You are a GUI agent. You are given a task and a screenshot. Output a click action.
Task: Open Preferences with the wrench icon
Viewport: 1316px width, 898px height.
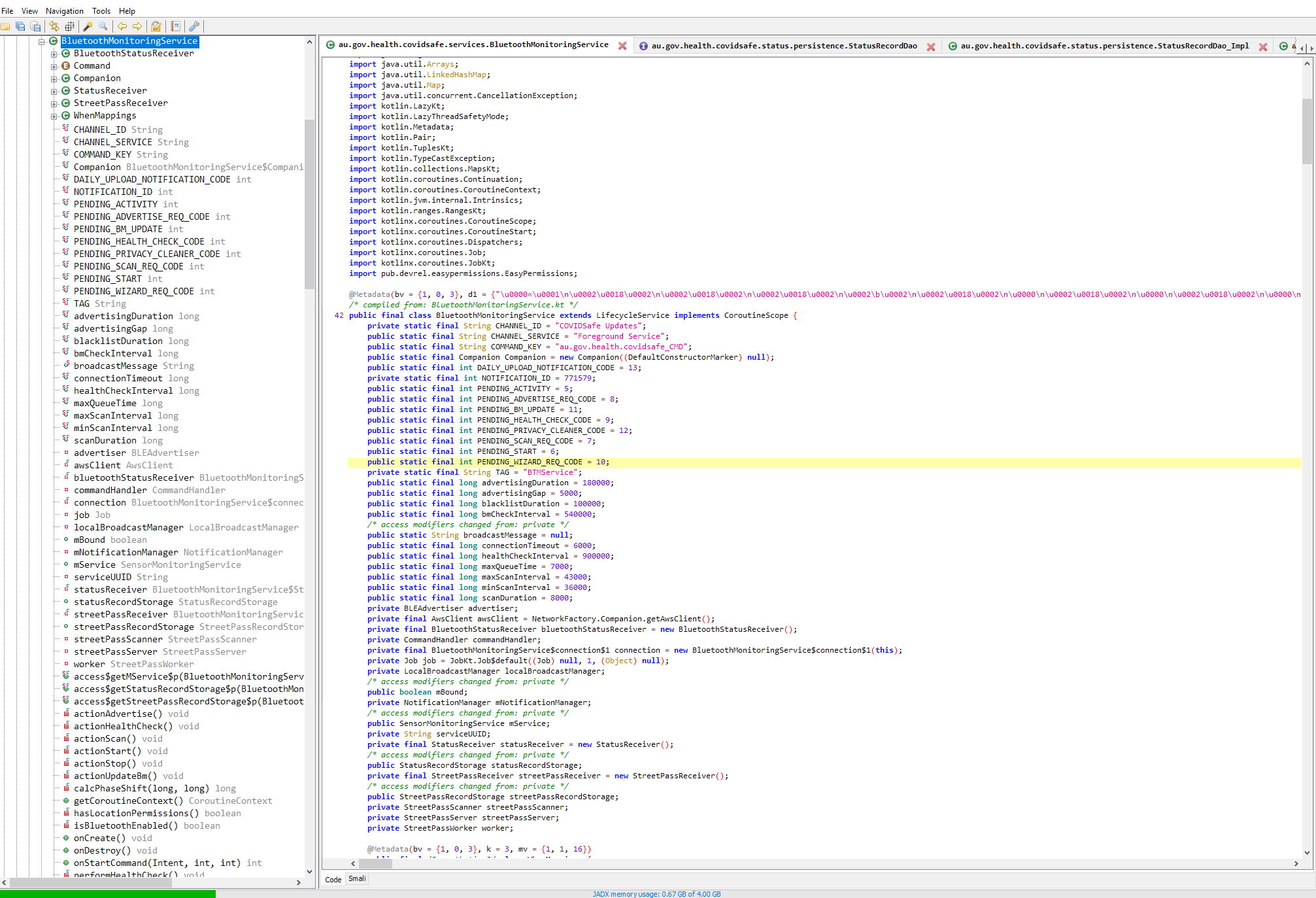[x=194, y=27]
